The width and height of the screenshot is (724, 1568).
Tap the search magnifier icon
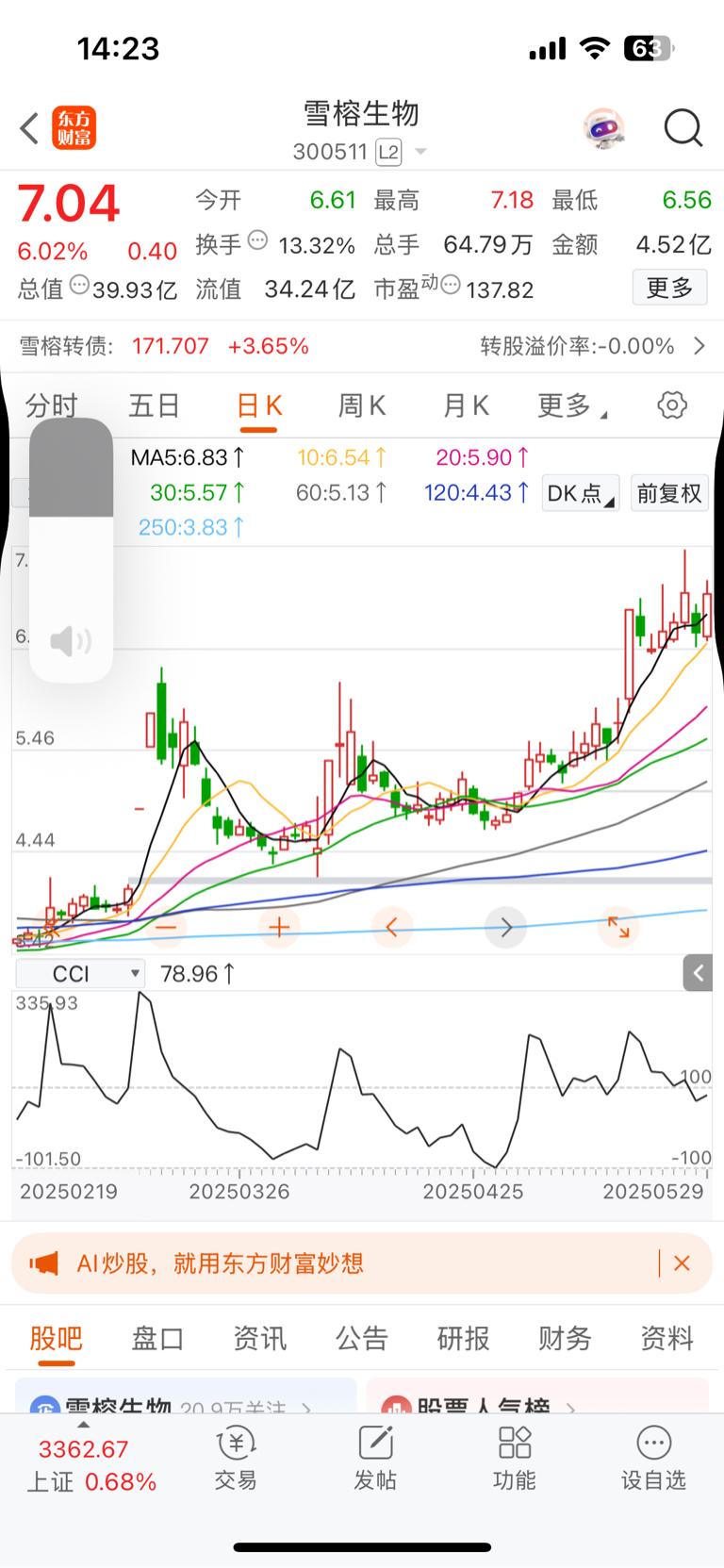point(683,128)
